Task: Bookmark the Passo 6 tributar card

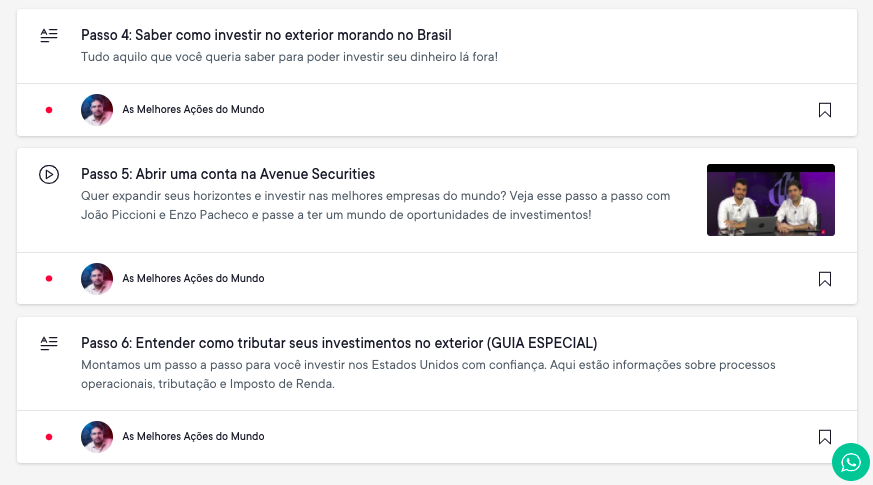Action: tap(825, 437)
